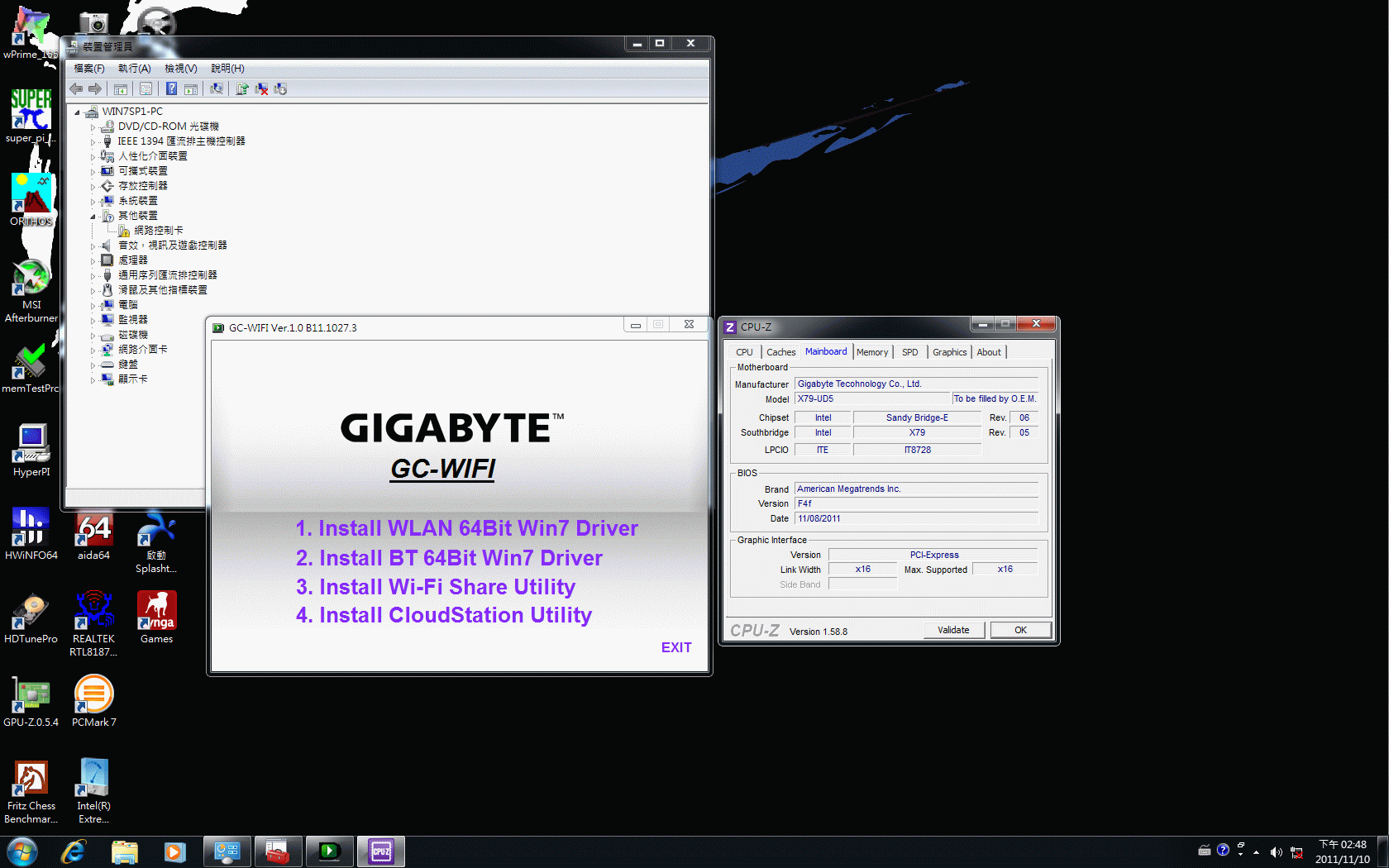Open the wPrime desktop shortcut
The height and width of the screenshot is (868, 1389).
point(31,33)
